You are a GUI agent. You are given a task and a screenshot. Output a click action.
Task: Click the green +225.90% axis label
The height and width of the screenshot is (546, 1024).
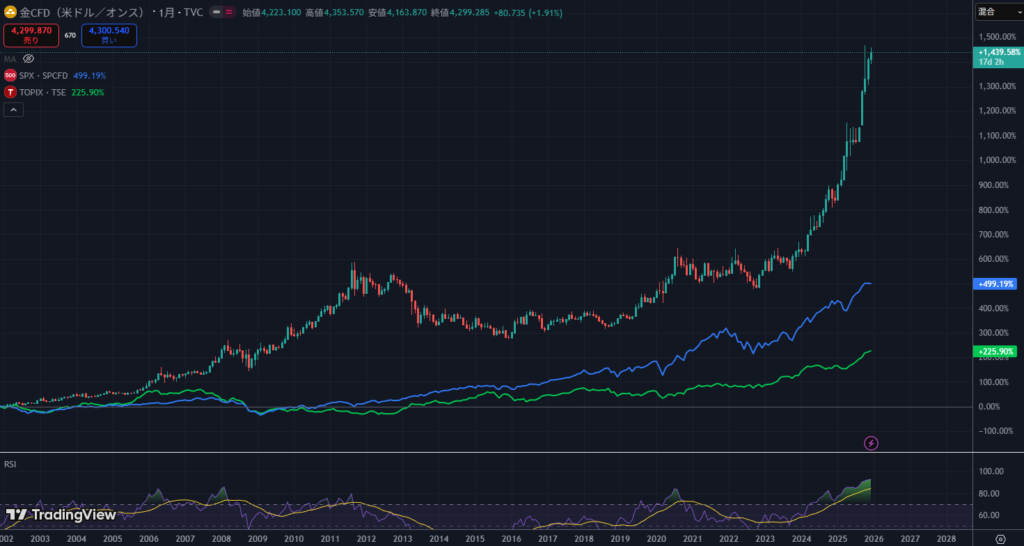995,351
